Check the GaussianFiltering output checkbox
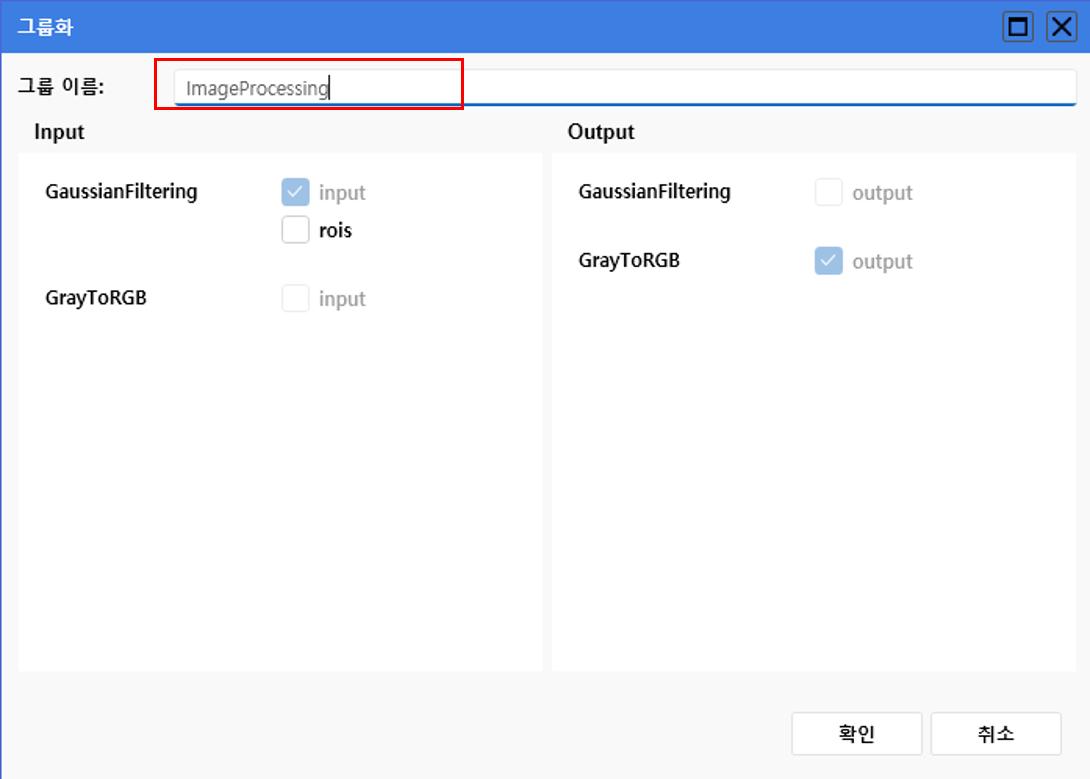Screen dimensions: 1090x779 828,192
